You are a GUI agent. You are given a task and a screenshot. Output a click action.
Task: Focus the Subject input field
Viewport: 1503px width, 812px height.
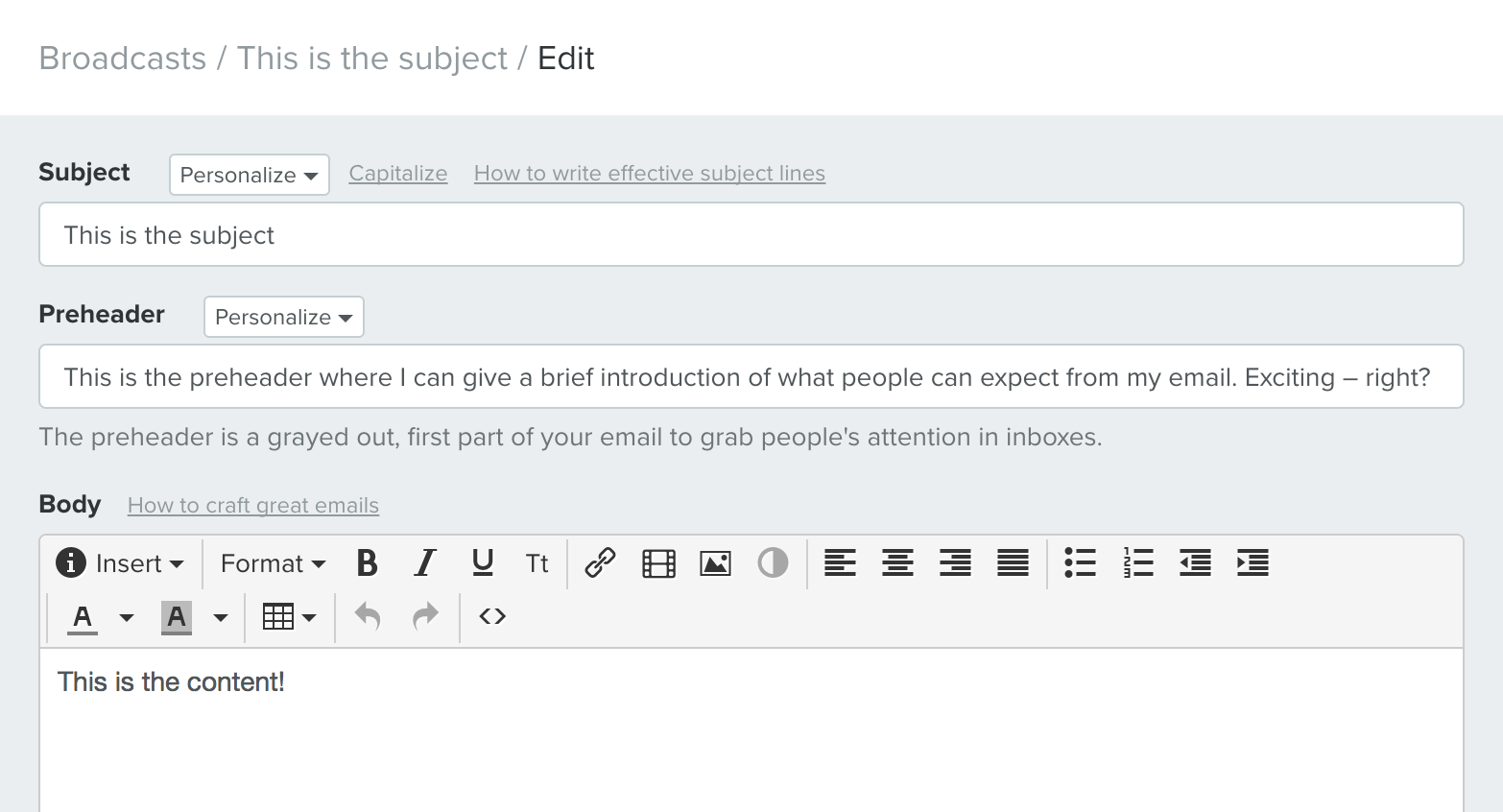pyautogui.click(x=751, y=234)
